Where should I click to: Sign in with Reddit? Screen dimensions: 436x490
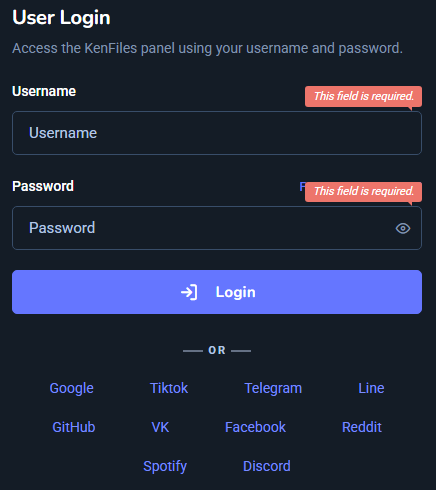coord(362,427)
